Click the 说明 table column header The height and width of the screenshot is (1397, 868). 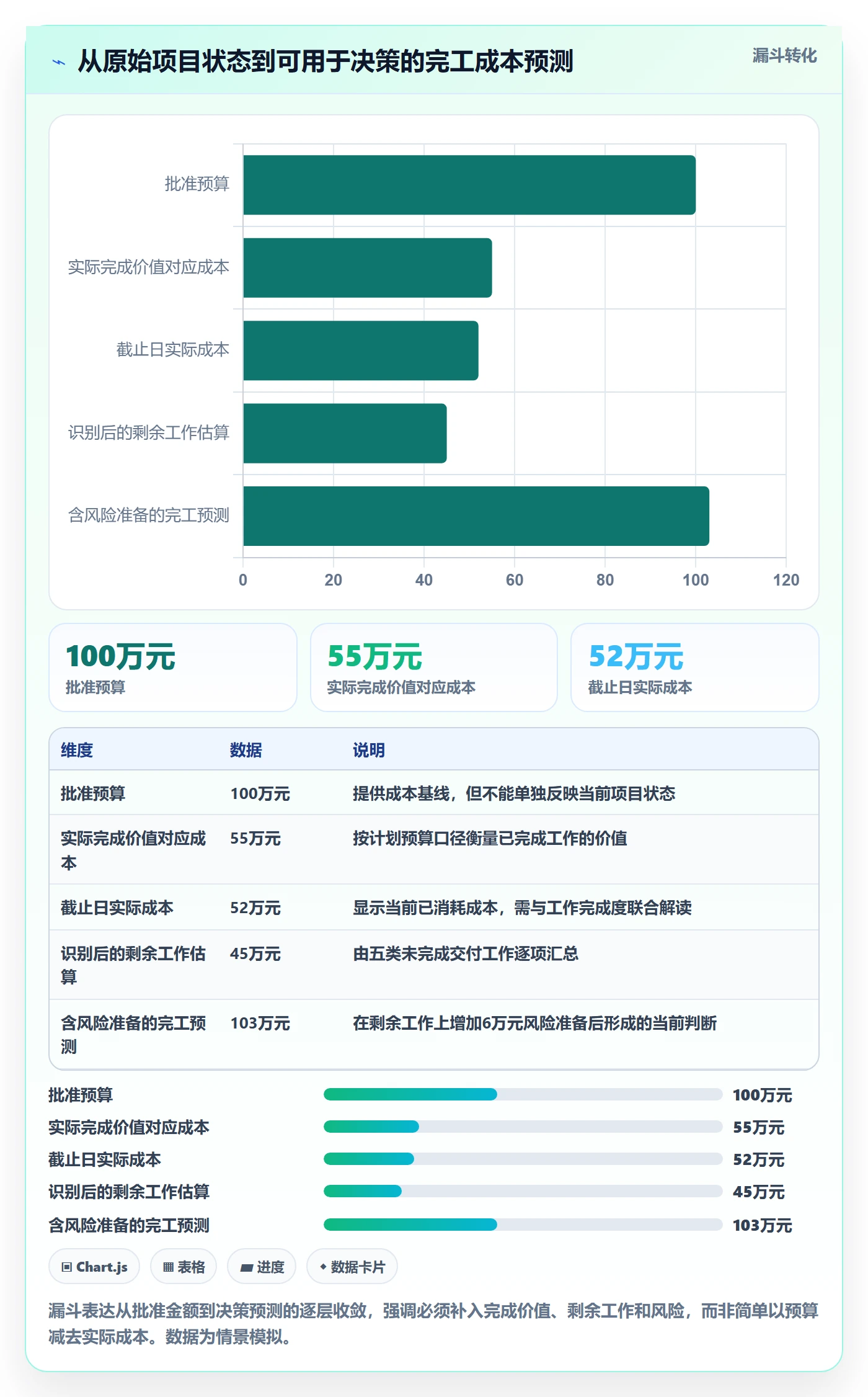click(369, 750)
